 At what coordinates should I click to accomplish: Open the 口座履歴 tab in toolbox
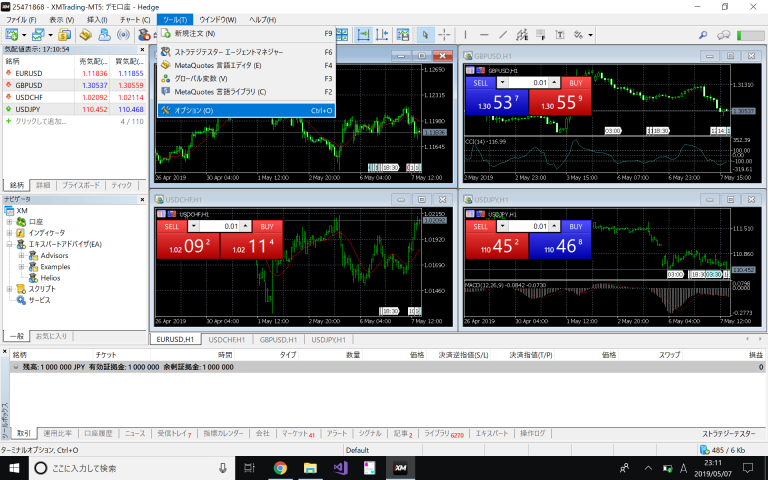tap(99, 434)
